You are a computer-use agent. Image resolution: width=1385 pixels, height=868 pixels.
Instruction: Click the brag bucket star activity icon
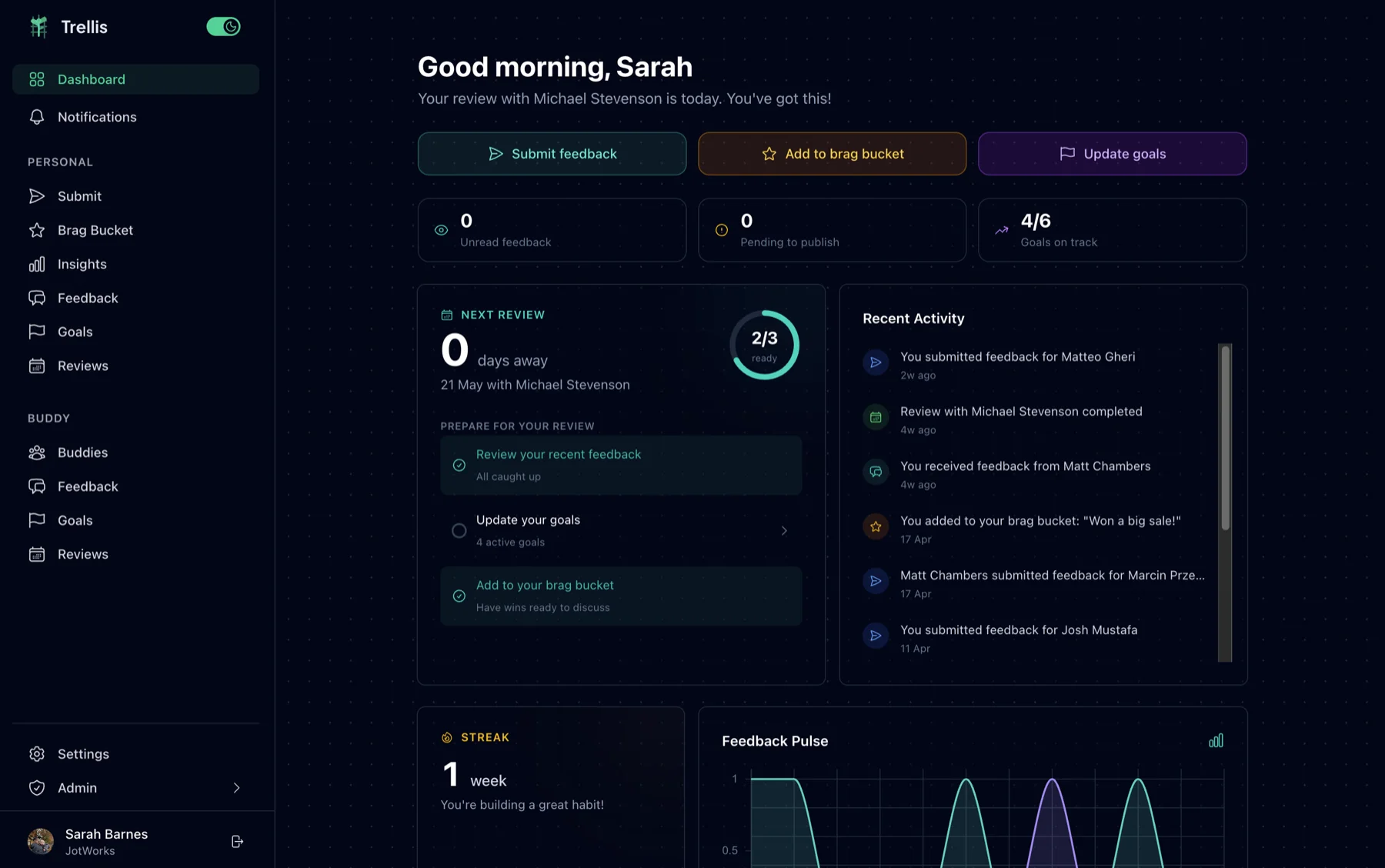(x=876, y=526)
